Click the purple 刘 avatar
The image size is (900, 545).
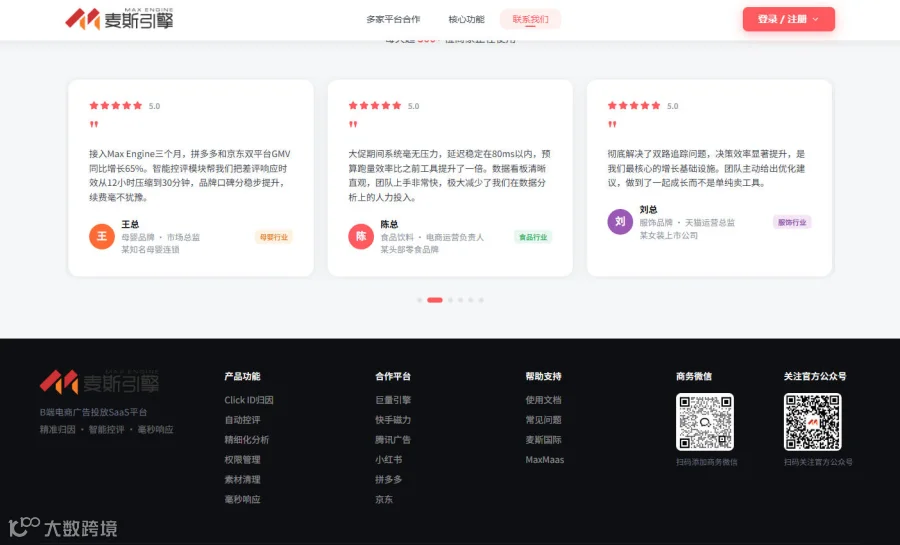click(x=620, y=221)
